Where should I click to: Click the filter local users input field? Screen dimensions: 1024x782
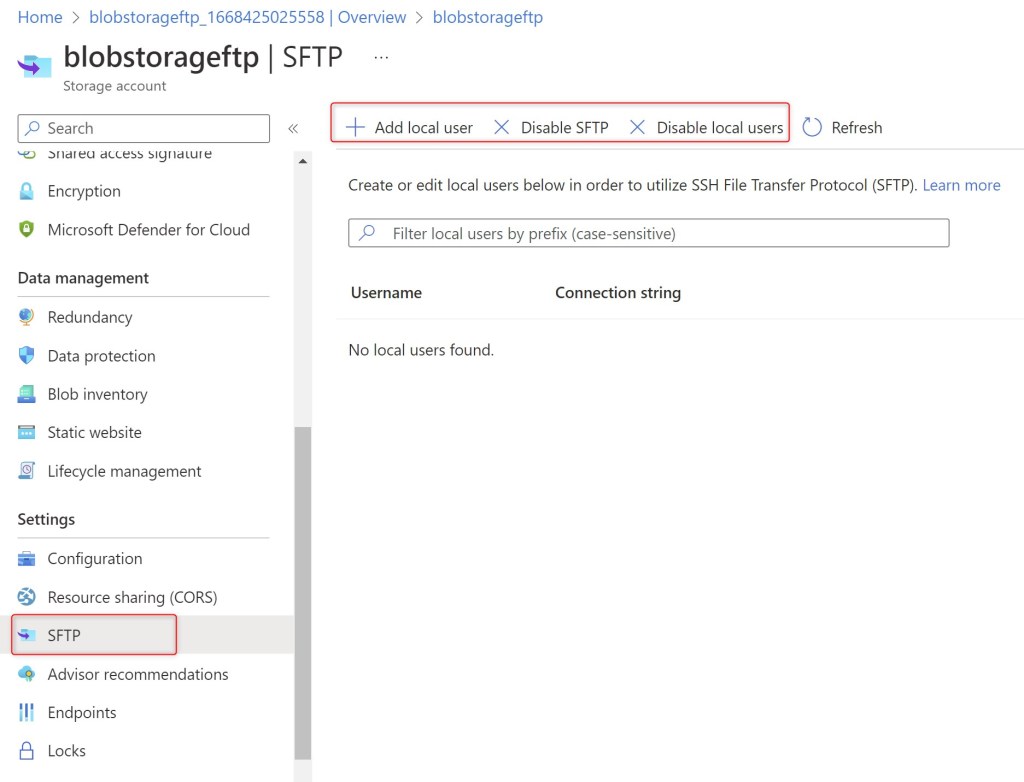pyautogui.click(x=648, y=232)
